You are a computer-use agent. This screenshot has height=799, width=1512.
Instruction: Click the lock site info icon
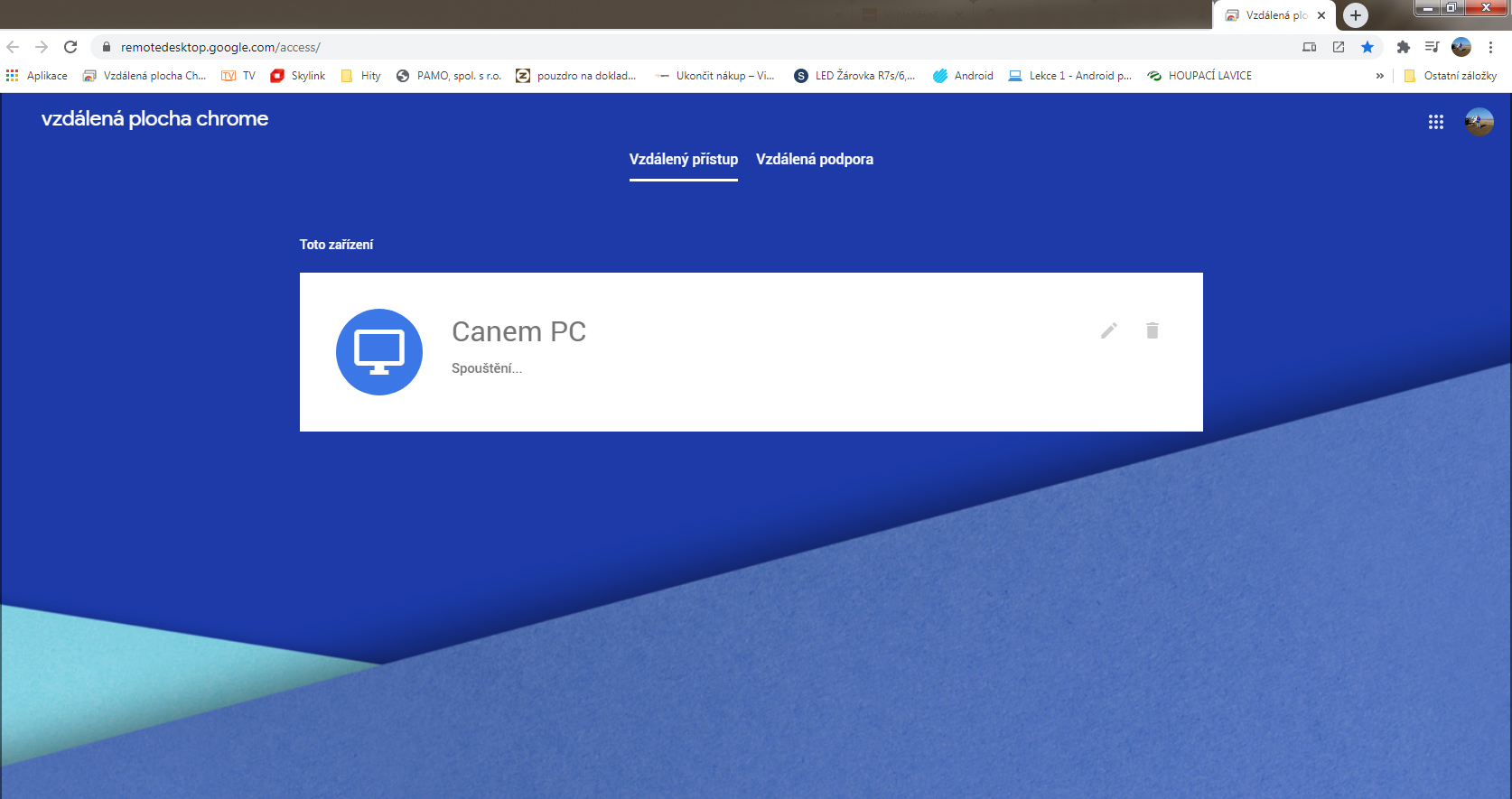(x=107, y=47)
